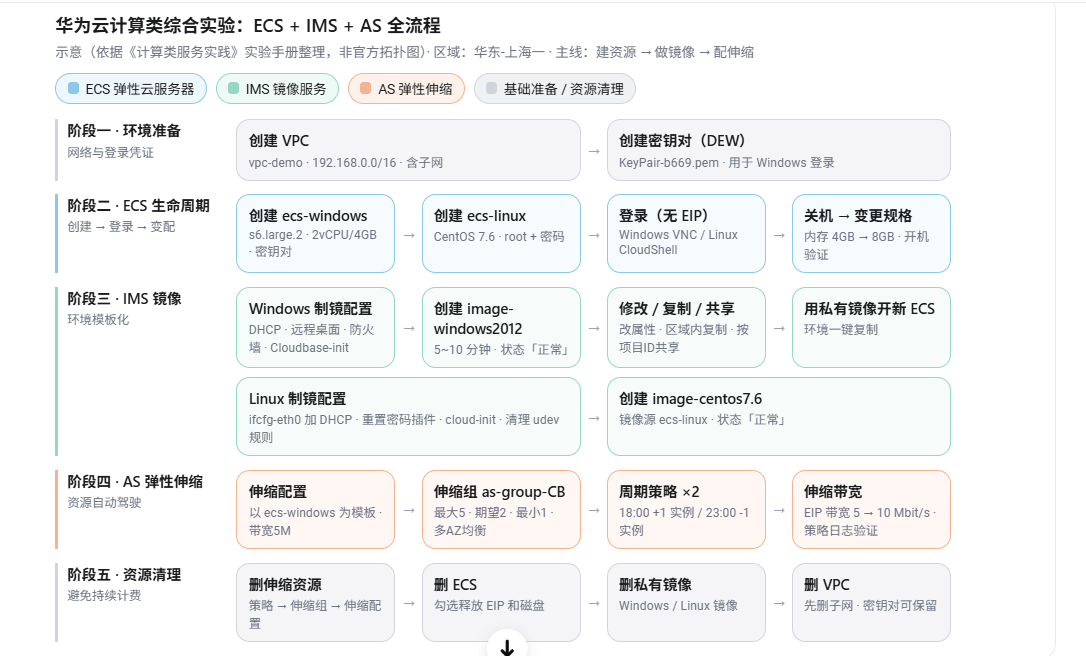The height and width of the screenshot is (656, 1086).
Task: Select the Linux 制镜配置 card
Action: [408, 416]
